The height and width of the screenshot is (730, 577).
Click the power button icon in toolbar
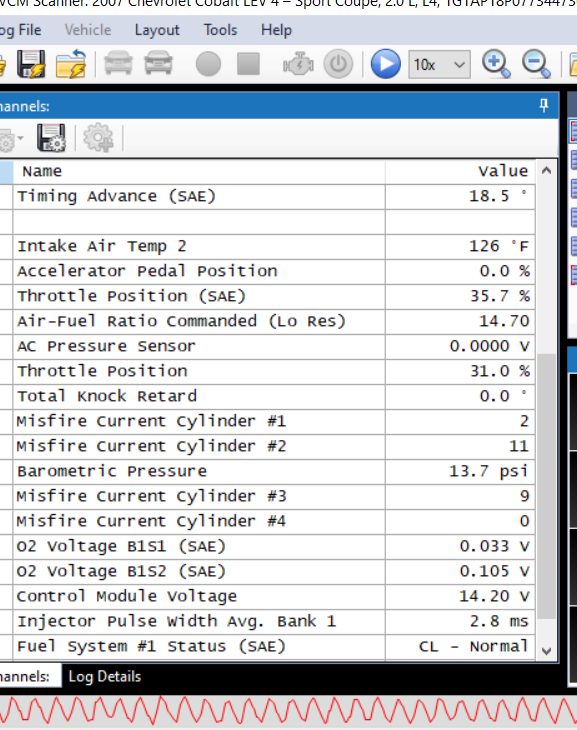click(x=338, y=64)
